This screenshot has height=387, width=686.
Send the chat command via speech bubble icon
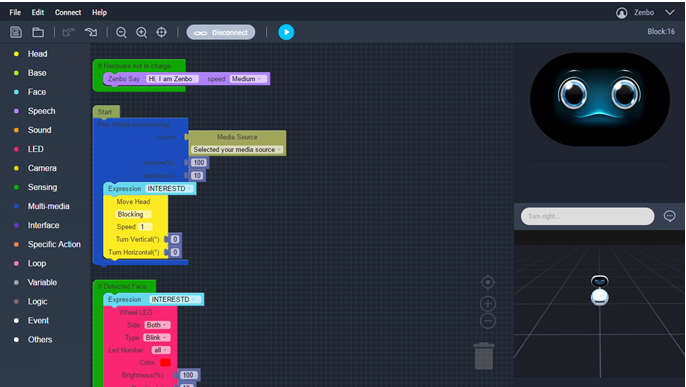tap(669, 216)
